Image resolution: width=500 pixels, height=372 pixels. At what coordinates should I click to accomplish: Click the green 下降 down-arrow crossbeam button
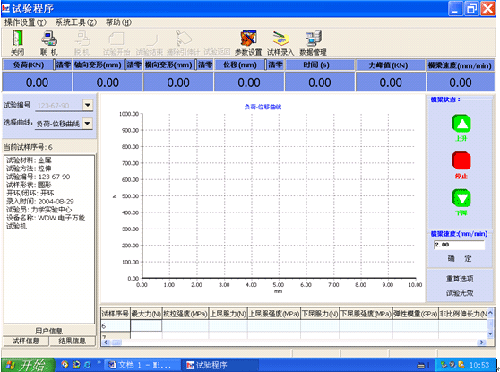pyautogui.click(x=461, y=198)
